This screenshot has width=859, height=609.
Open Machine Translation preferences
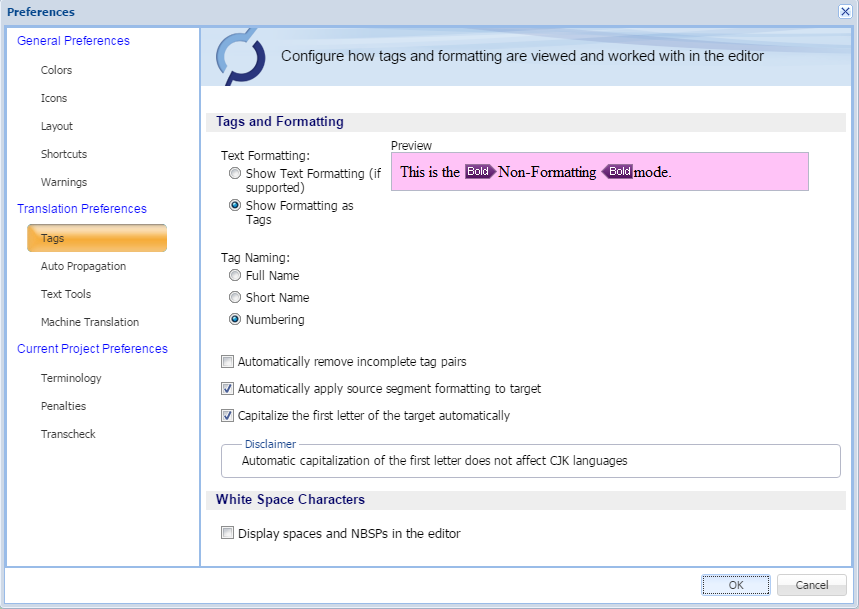[x=90, y=322]
